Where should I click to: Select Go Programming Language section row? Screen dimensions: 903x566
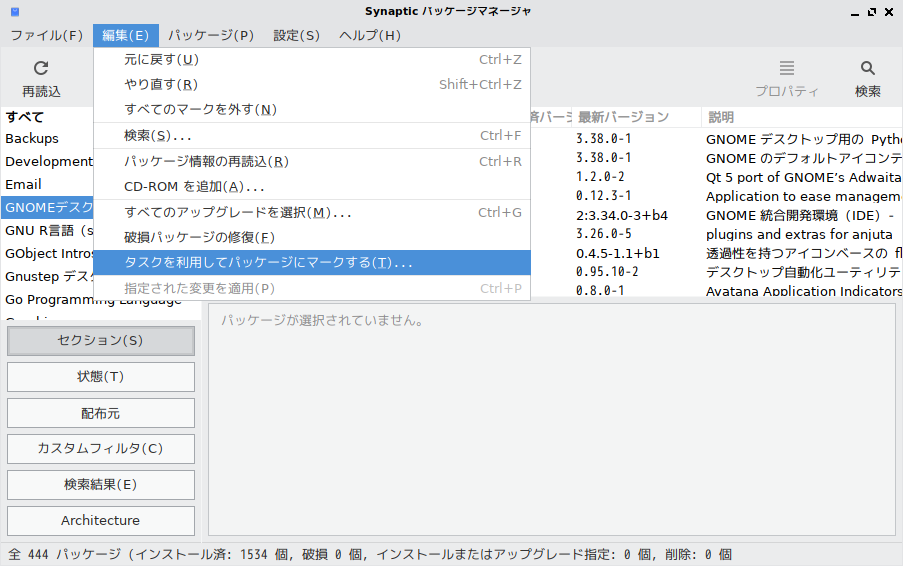tap(93, 300)
